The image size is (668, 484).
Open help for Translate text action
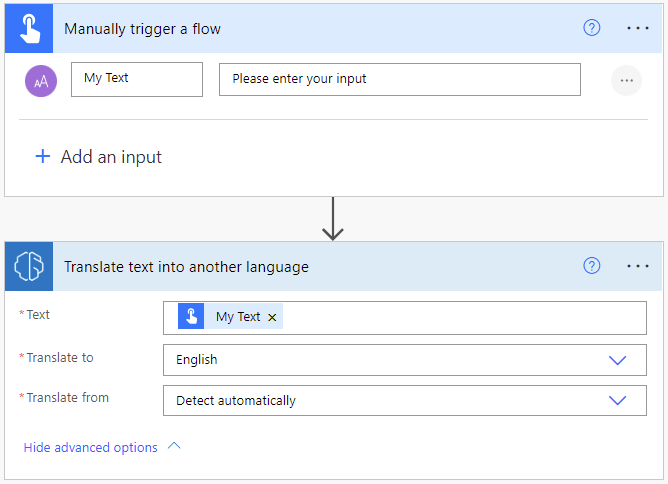click(592, 266)
